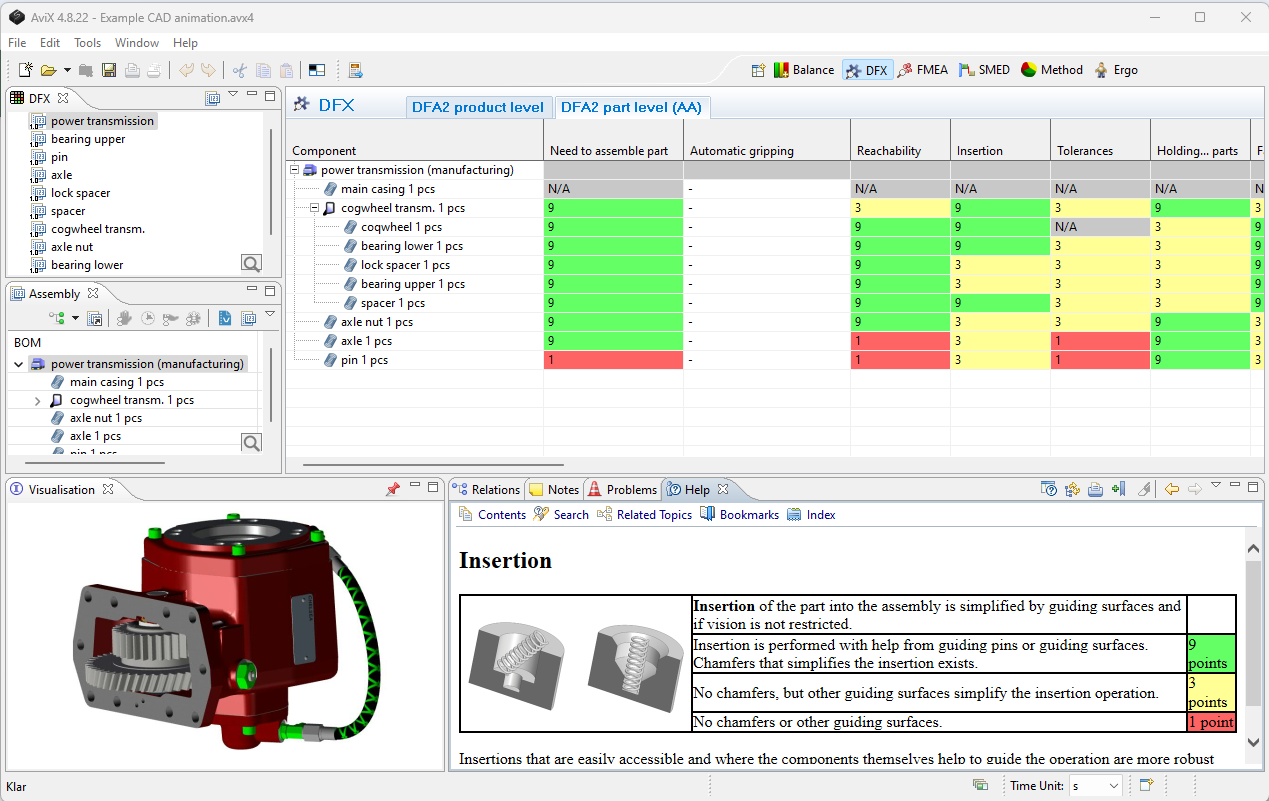Open the SMED perspective
Screen dimensions: 1269x801
[984, 70]
